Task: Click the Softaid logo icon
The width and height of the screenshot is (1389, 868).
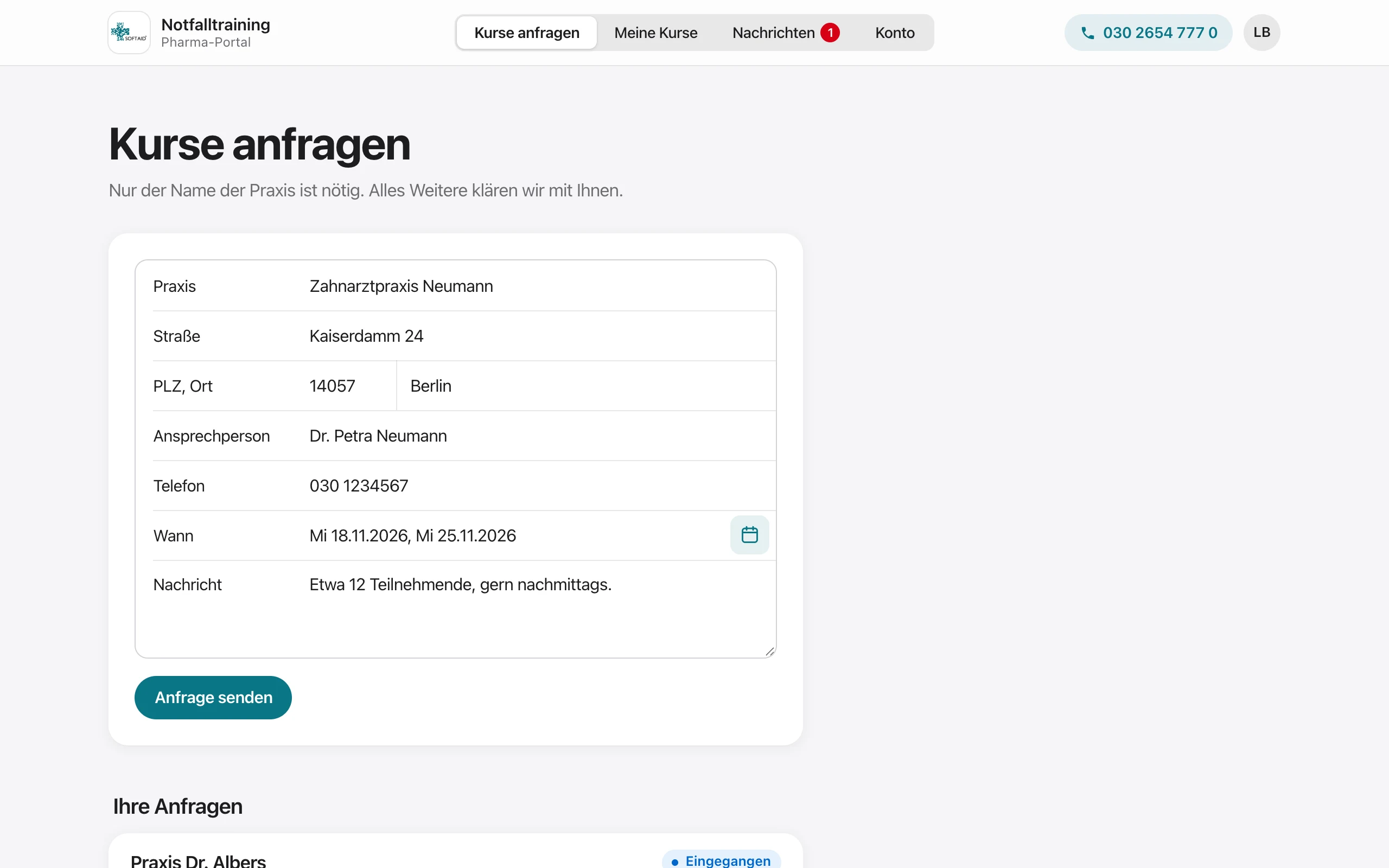Action: (129, 33)
